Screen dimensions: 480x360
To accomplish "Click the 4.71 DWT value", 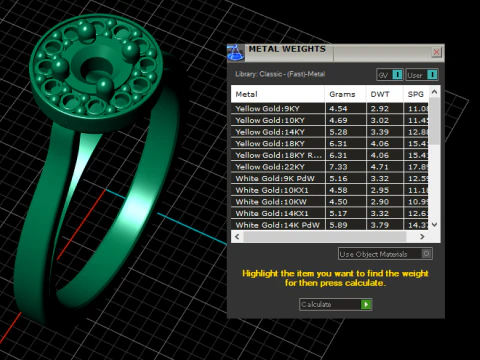I will tap(380, 167).
